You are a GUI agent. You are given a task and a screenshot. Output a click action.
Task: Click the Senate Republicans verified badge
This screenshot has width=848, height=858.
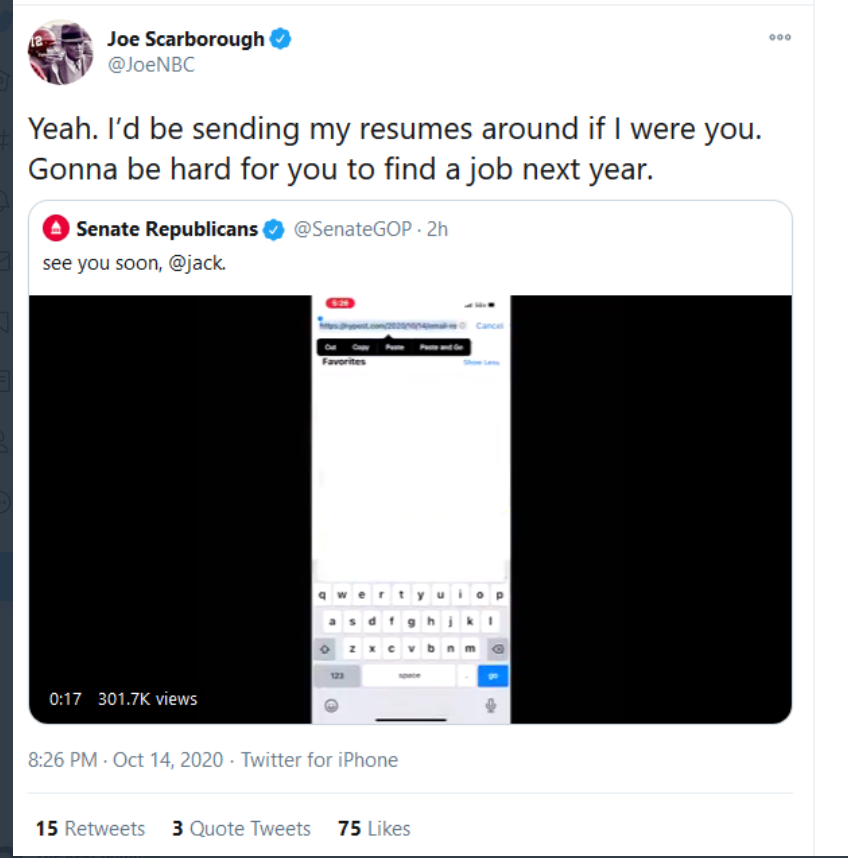274,229
